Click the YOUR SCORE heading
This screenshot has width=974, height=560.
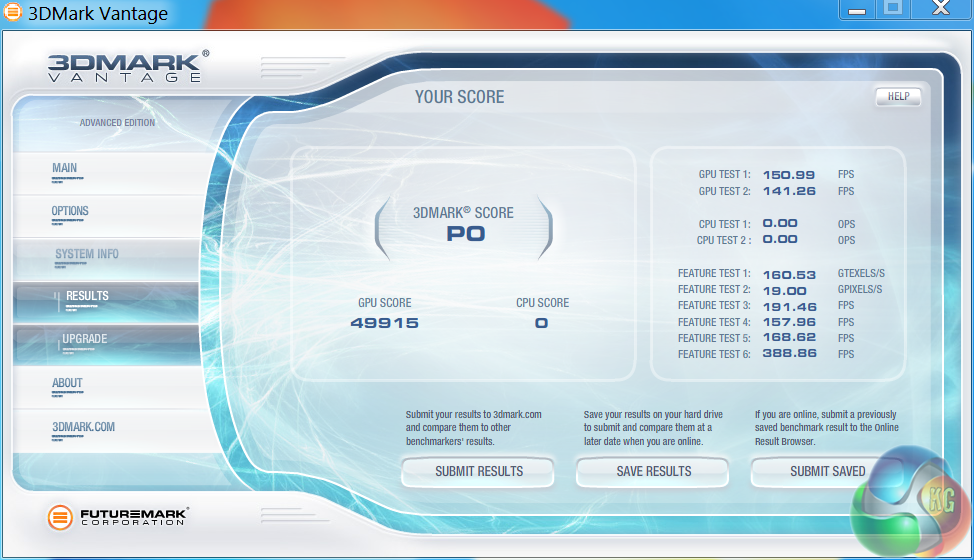coord(460,97)
